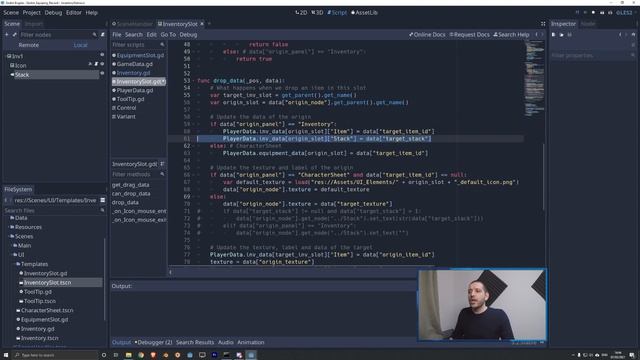Screen dimensions: 640x360
Task: Open the Editor menu
Action: coord(73,13)
